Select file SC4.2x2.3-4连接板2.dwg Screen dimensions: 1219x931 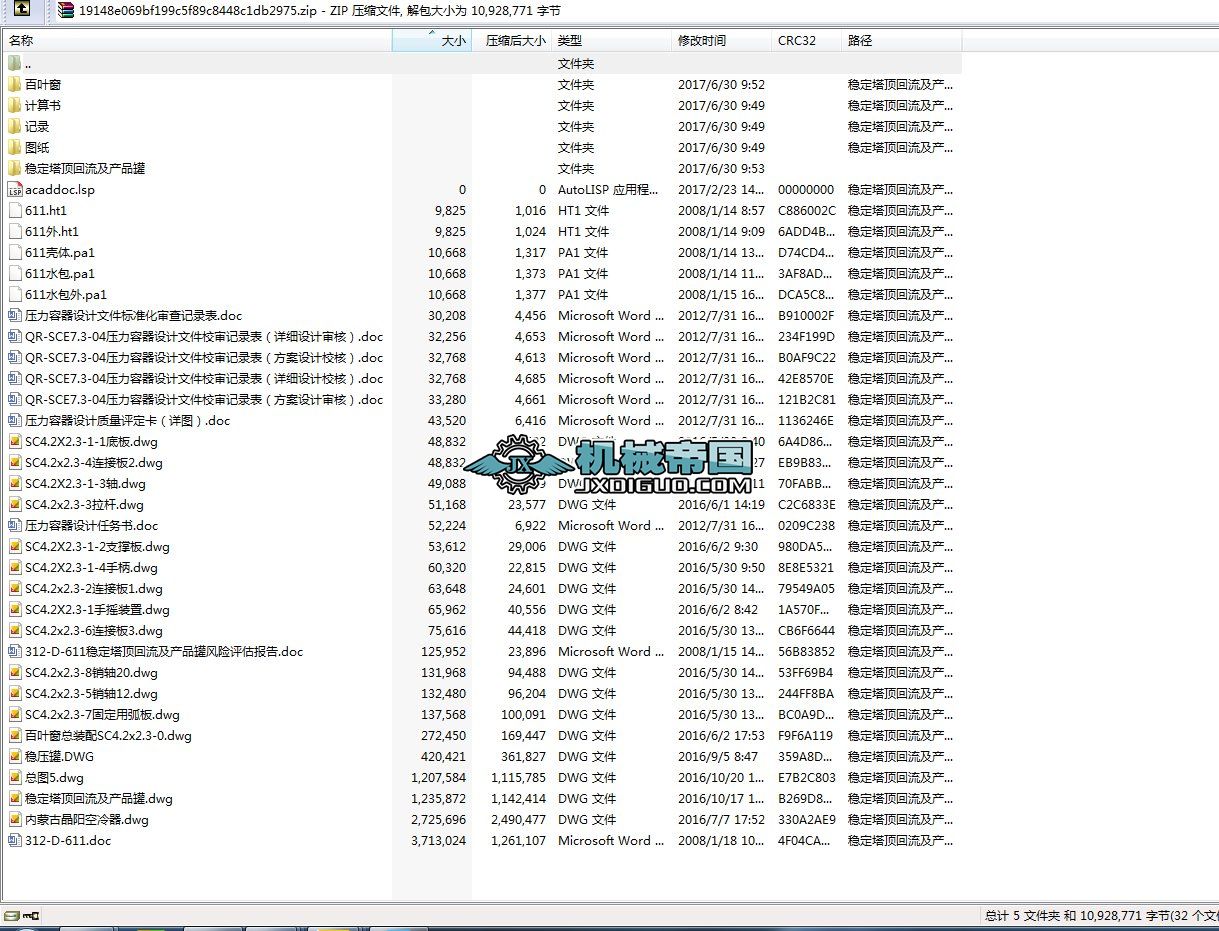pos(94,462)
